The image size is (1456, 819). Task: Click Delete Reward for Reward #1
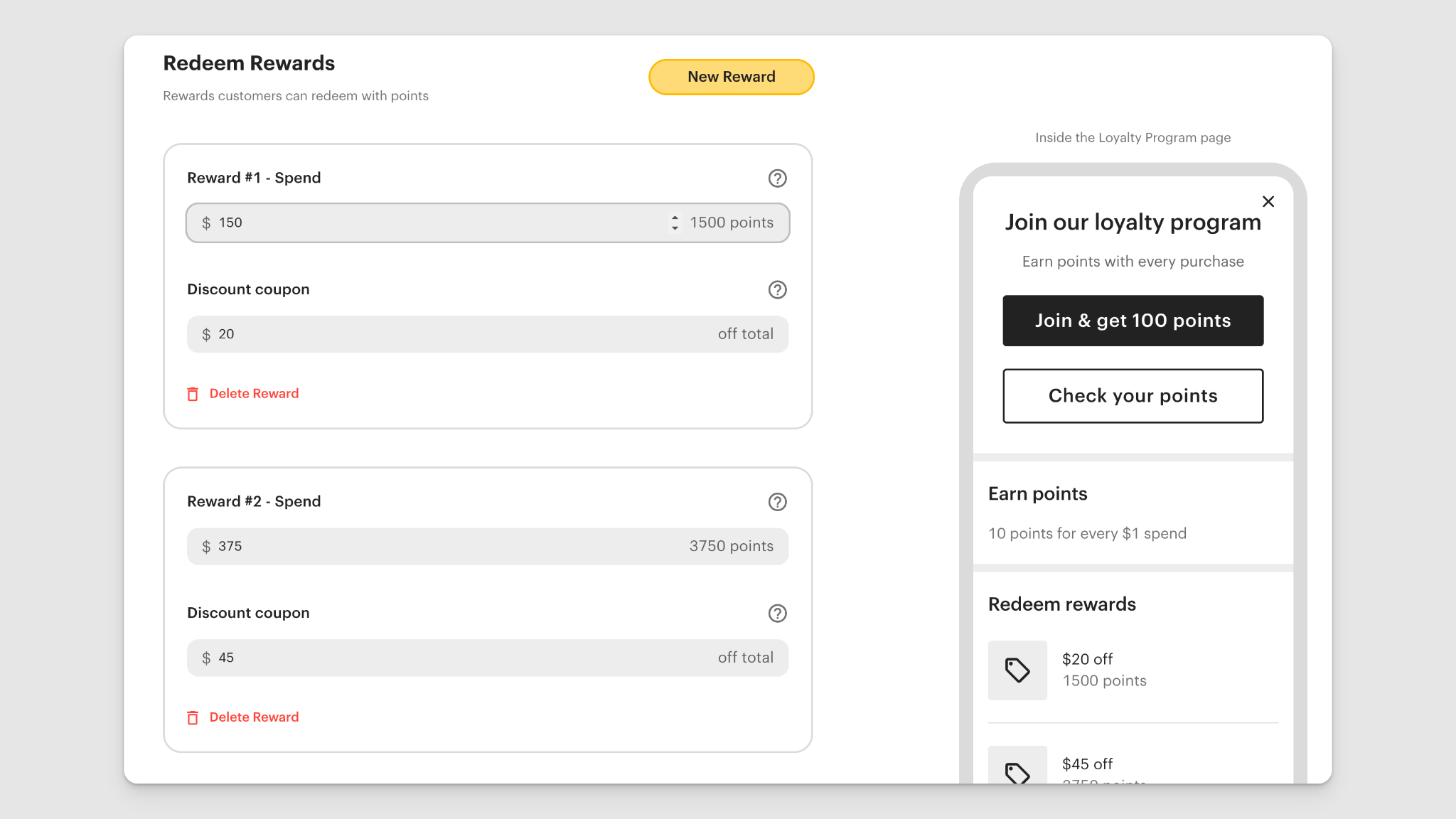point(254,393)
